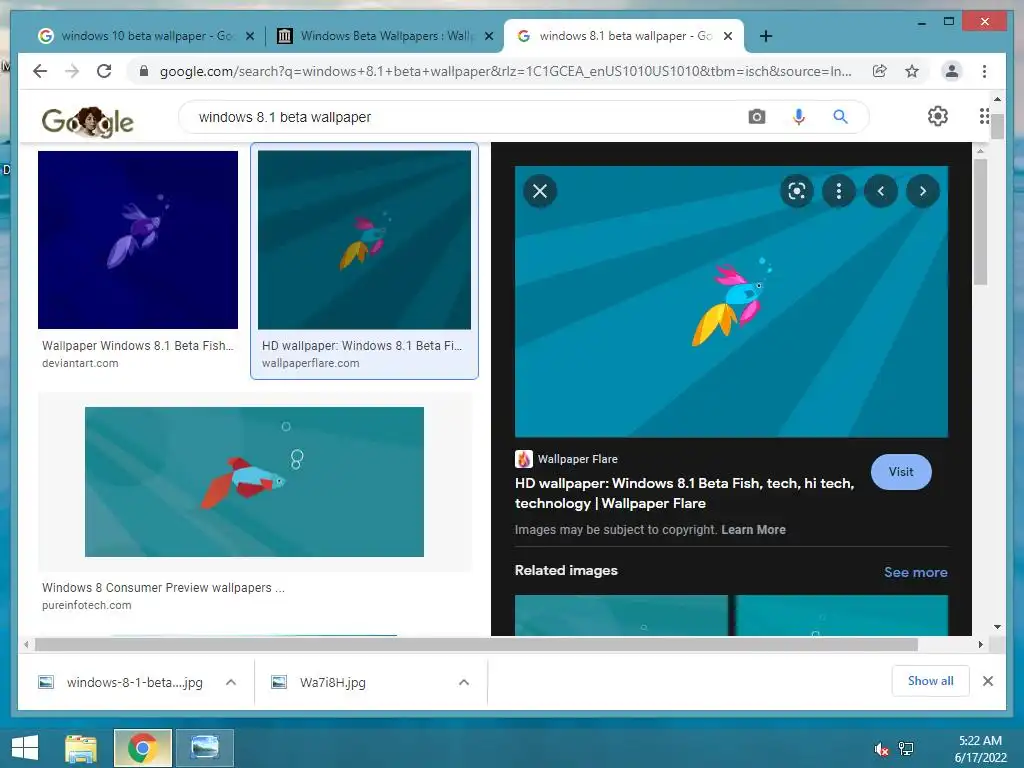Click Chrome icon in taskbar
The height and width of the screenshot is (768, 1024).
(142, 748)
